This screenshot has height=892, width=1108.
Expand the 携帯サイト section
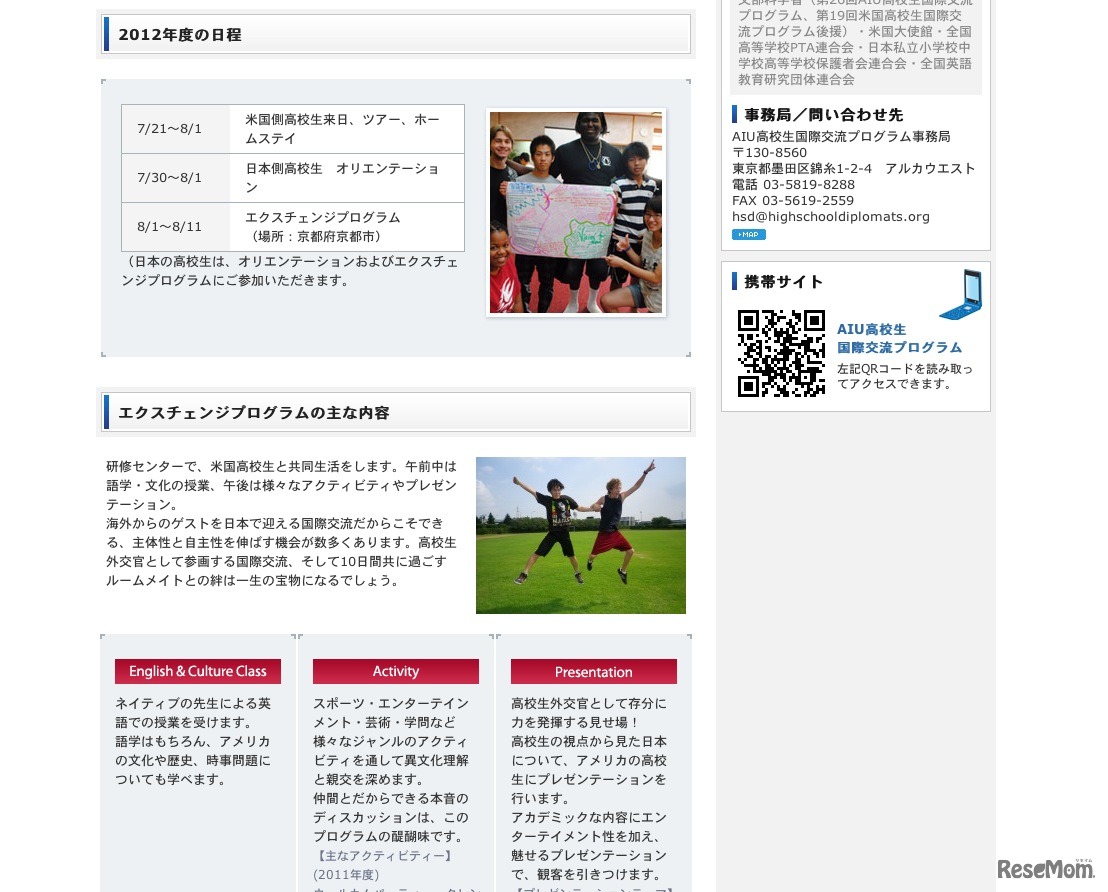(x=784, y=282)
